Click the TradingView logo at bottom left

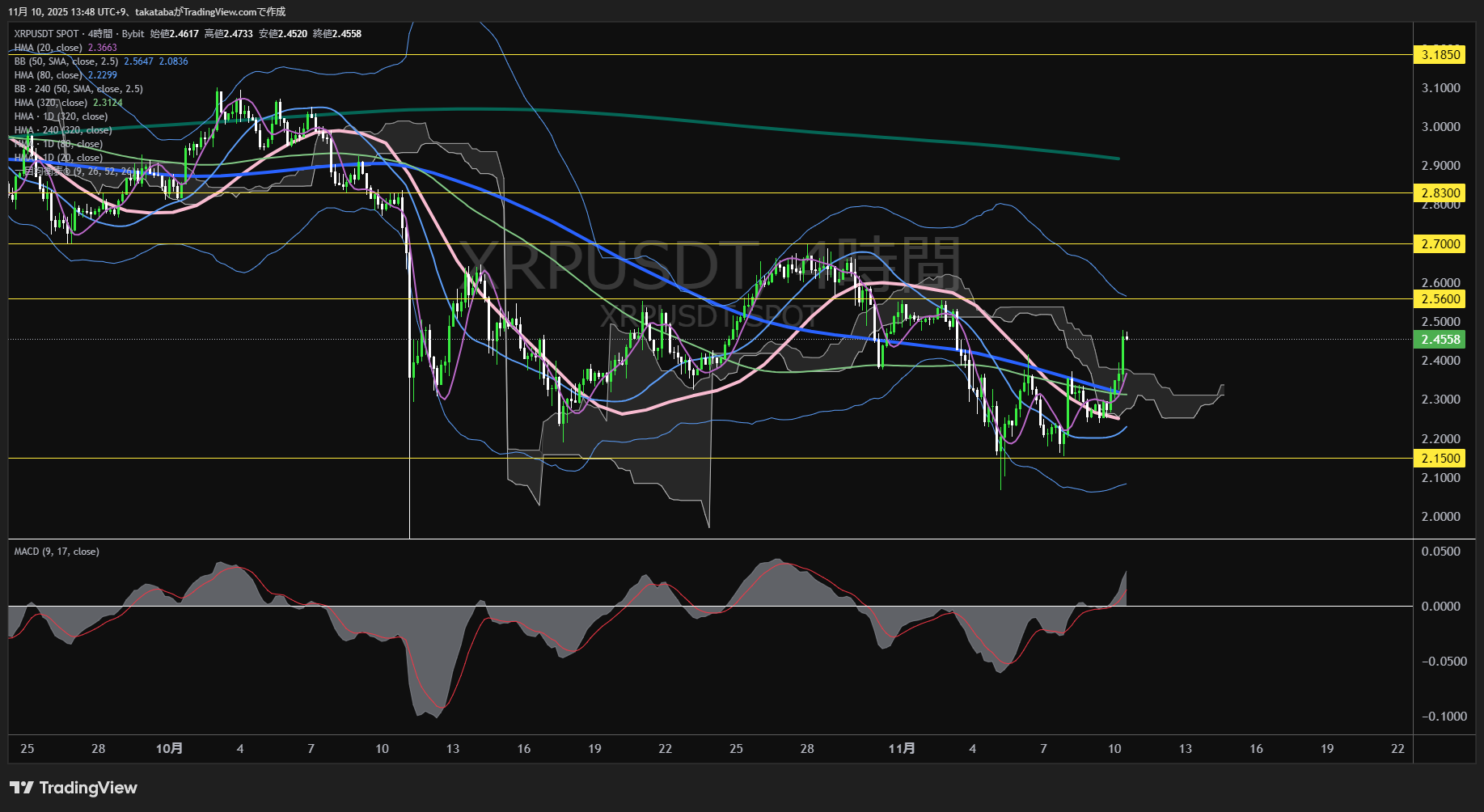tap(74, 788)
